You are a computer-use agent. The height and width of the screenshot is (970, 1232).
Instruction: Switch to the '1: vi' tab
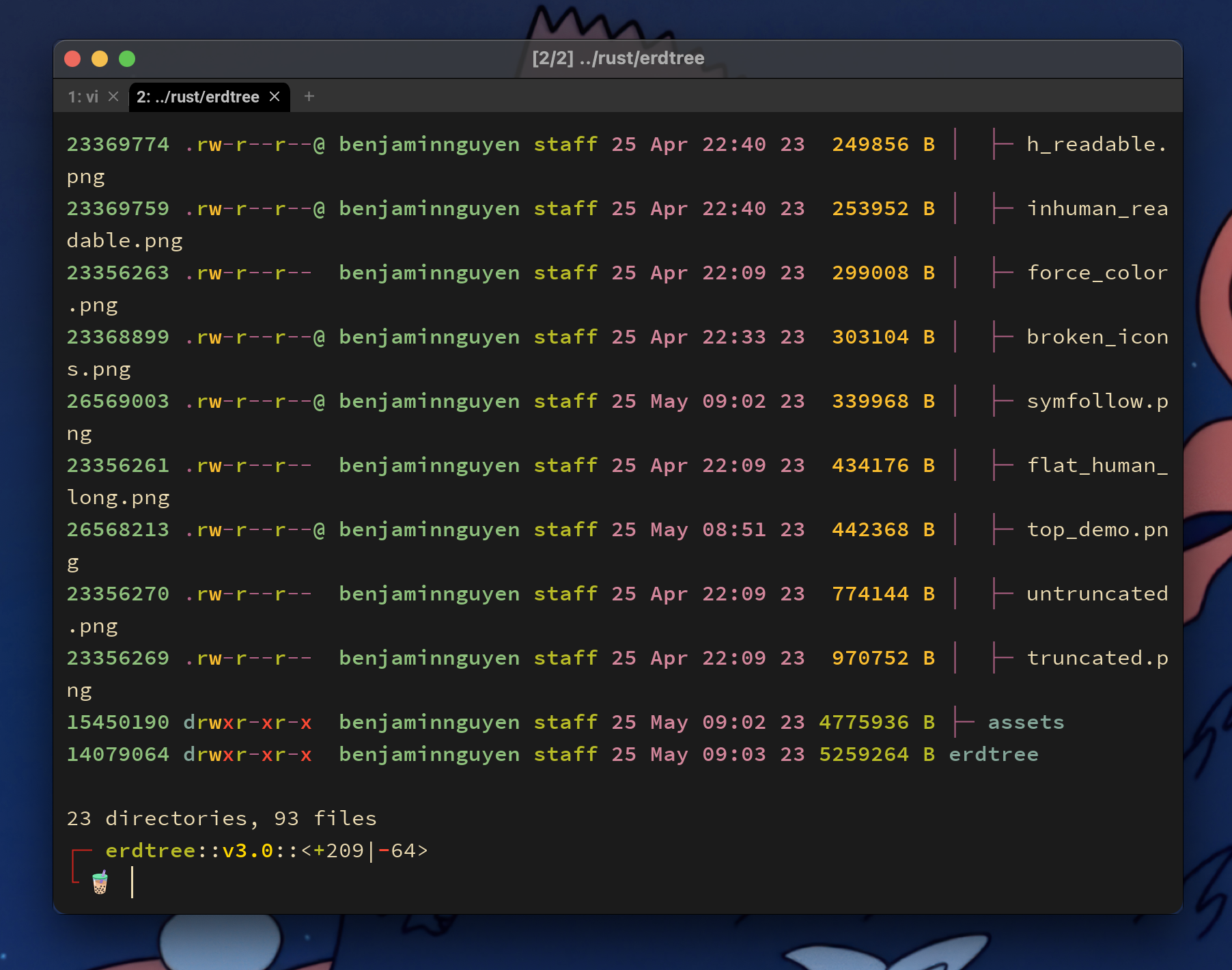pos(83,97)
